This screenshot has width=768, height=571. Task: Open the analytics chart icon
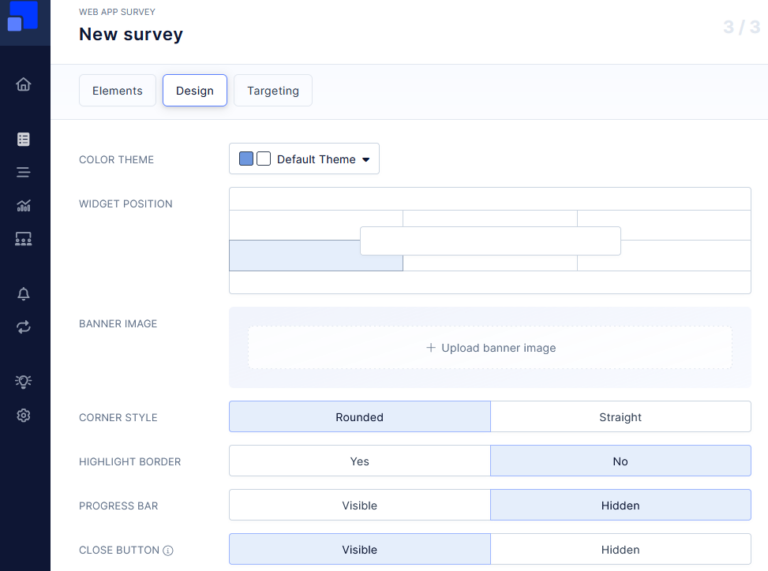[x=24, y=206]
